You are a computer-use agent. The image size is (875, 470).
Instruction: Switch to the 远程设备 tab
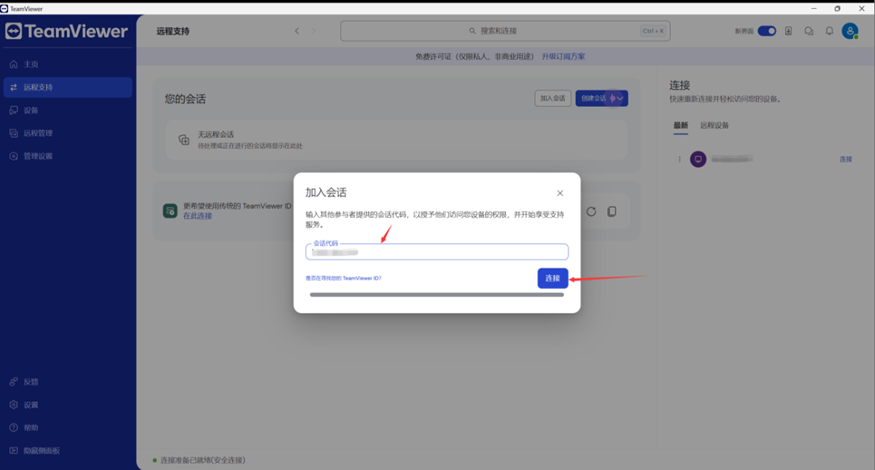coord(714,126)
